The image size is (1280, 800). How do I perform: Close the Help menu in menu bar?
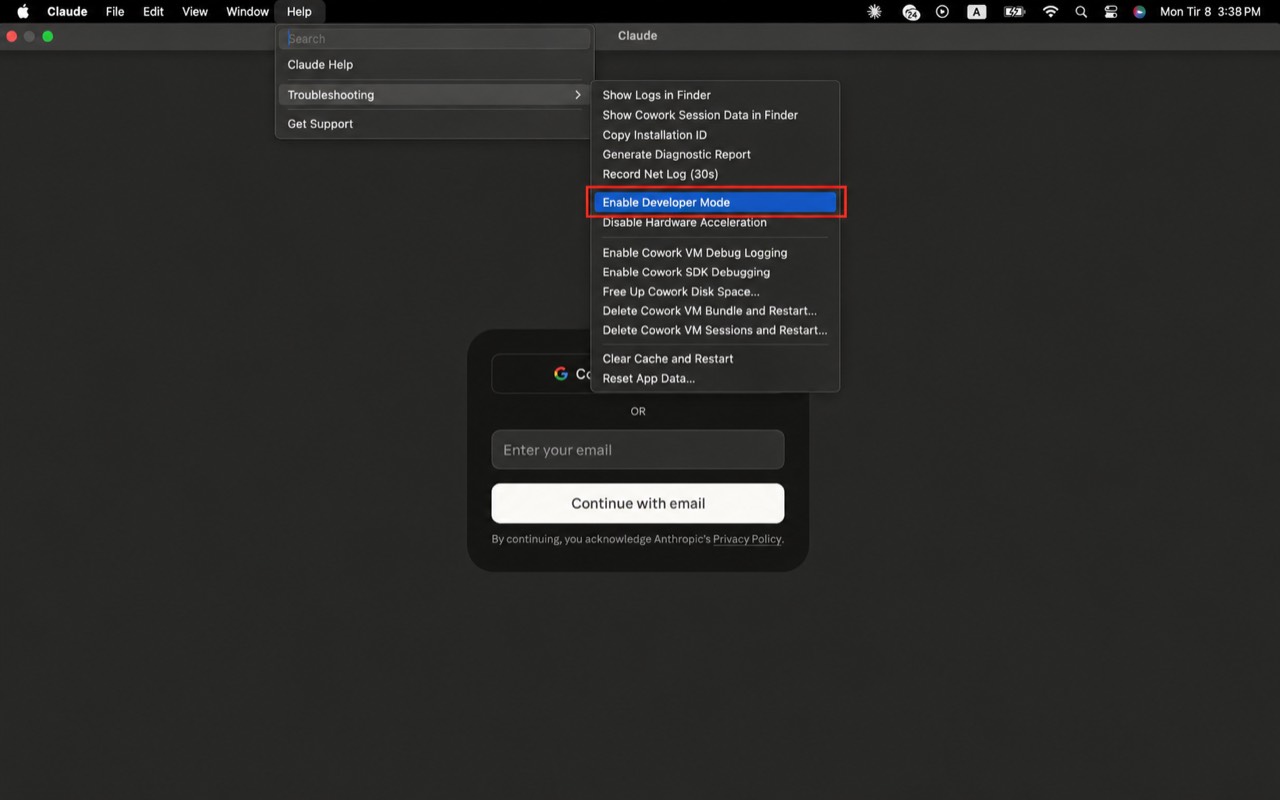pos(299,12)
